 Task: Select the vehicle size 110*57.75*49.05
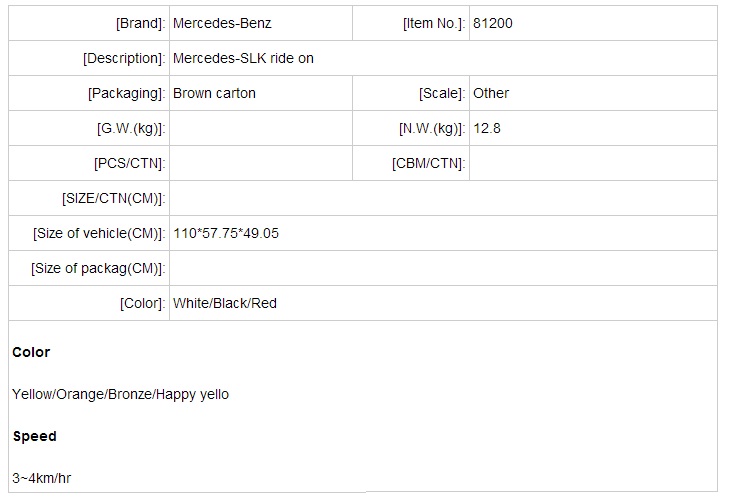226,233
